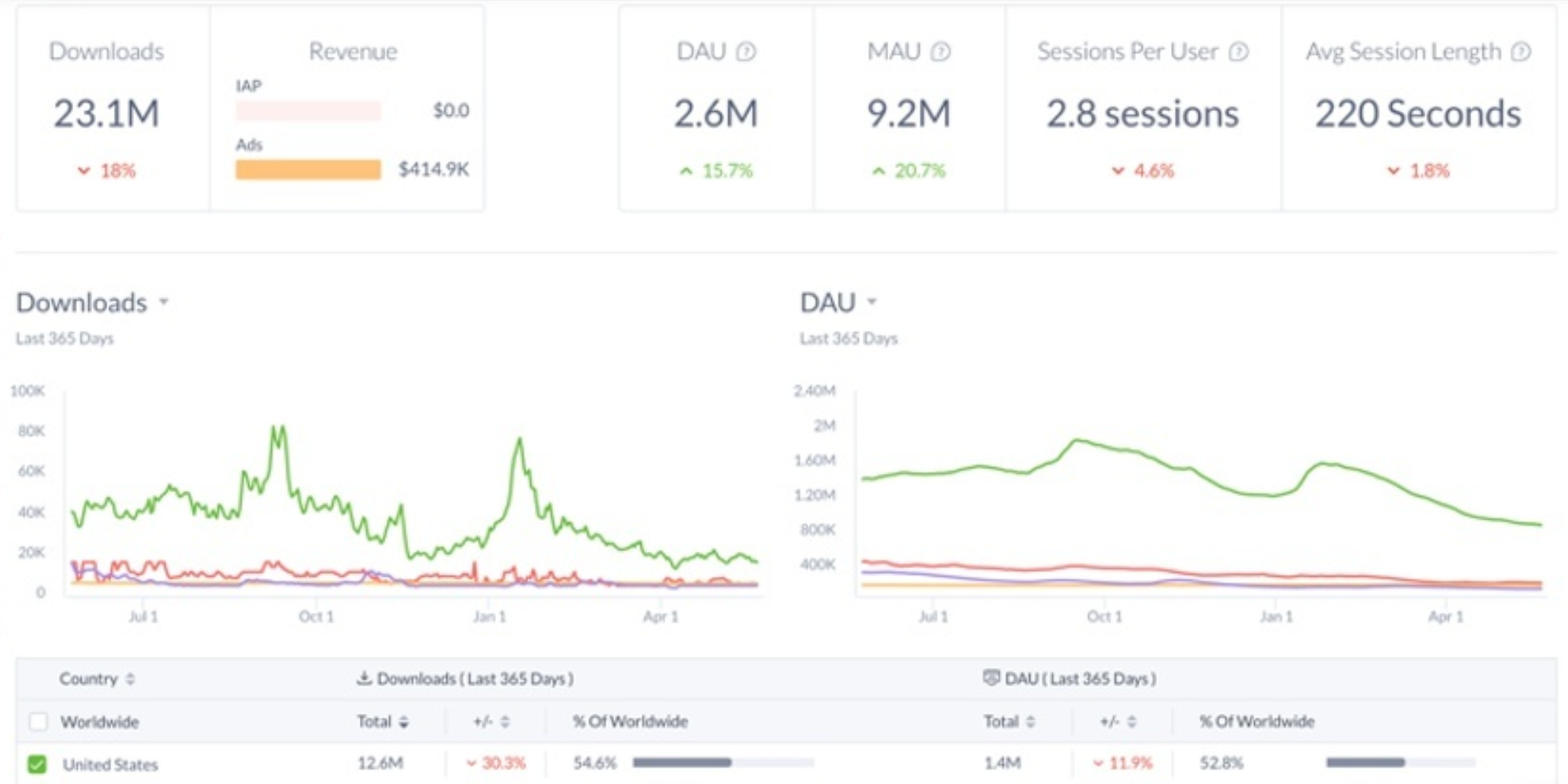
Task: Open the Sessions Per User help icon
Action: 1239,52
